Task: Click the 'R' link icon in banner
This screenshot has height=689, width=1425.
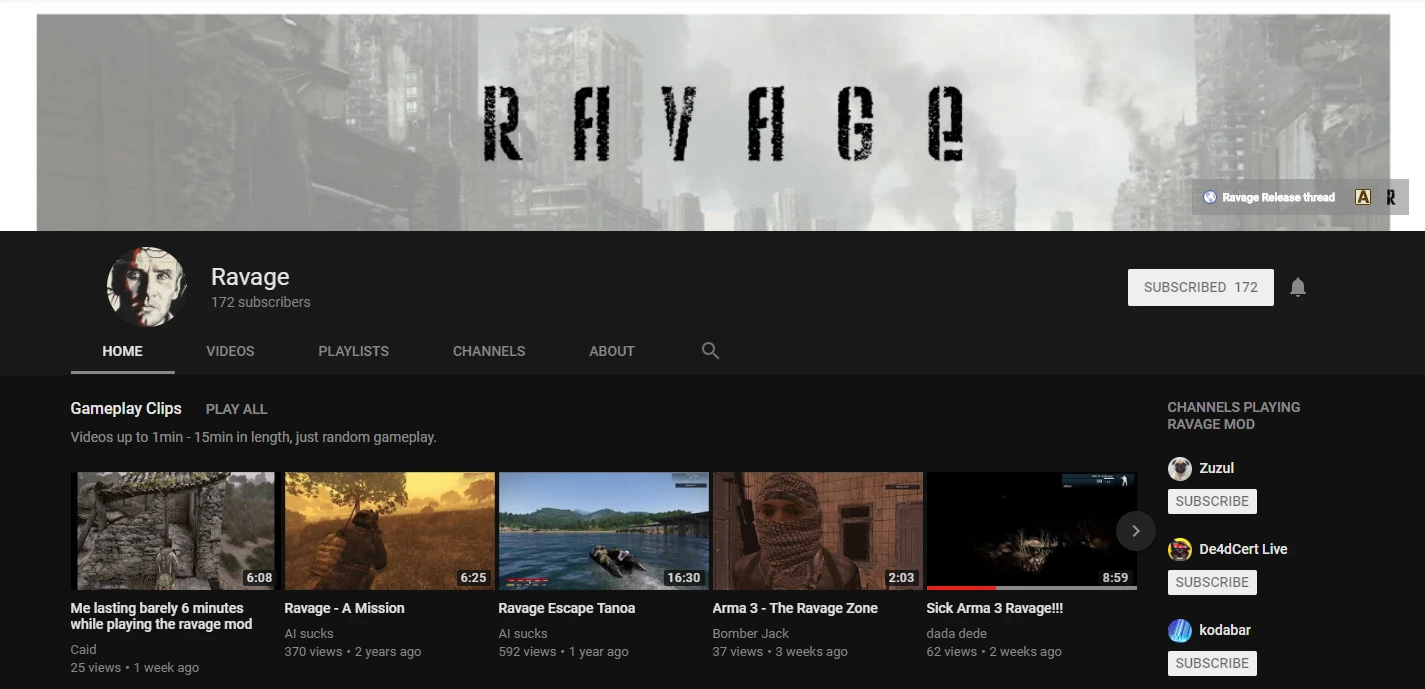Action: point(1390,197)
